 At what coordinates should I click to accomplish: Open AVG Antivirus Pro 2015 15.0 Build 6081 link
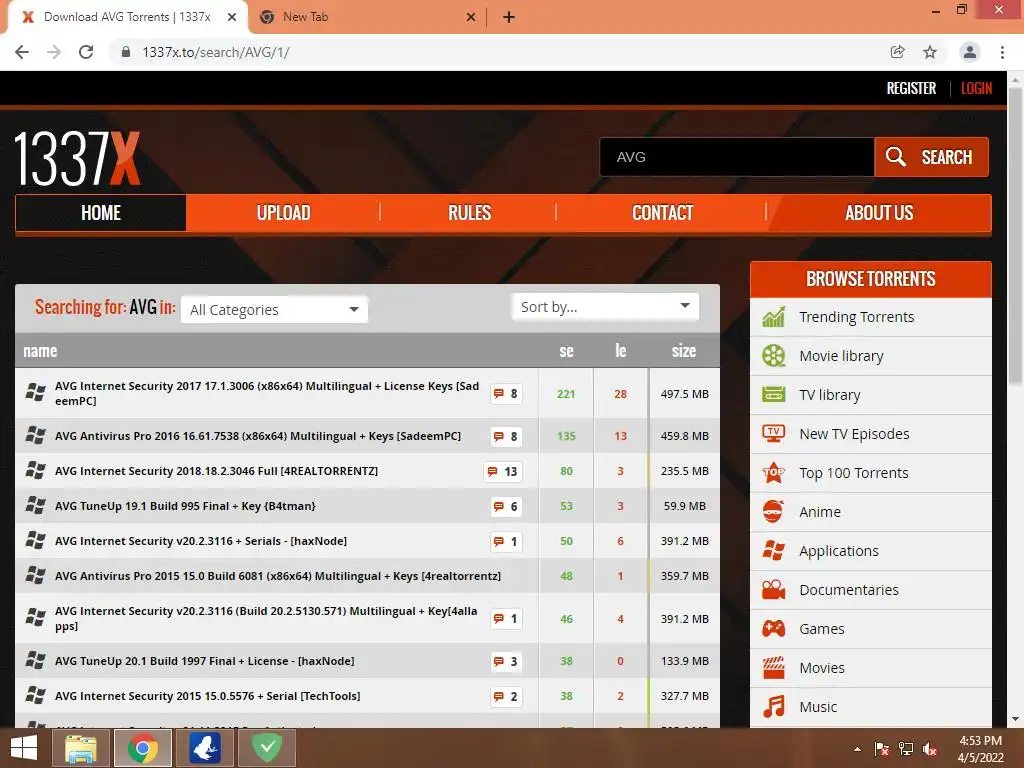[x=278, y=576]
